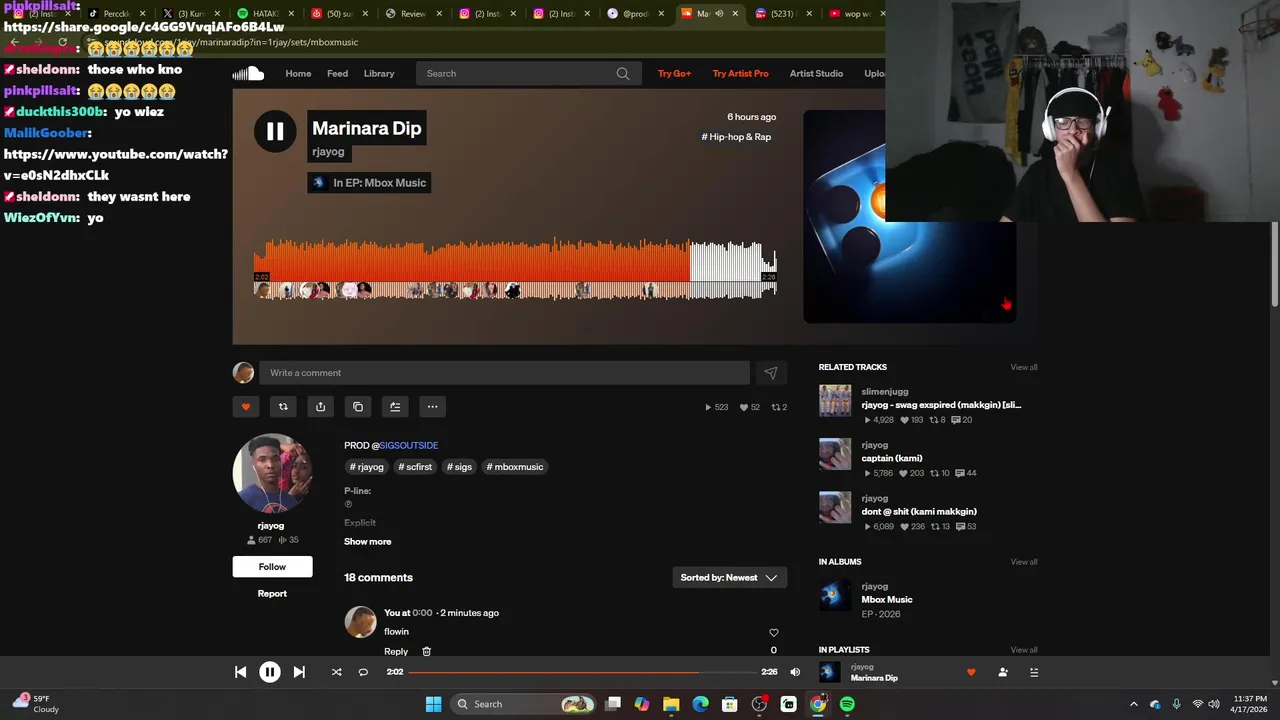Like the 'flowin' comment heart
Image resolution: width=1280 pixels, height=720 pixels.
coord(773,633)
